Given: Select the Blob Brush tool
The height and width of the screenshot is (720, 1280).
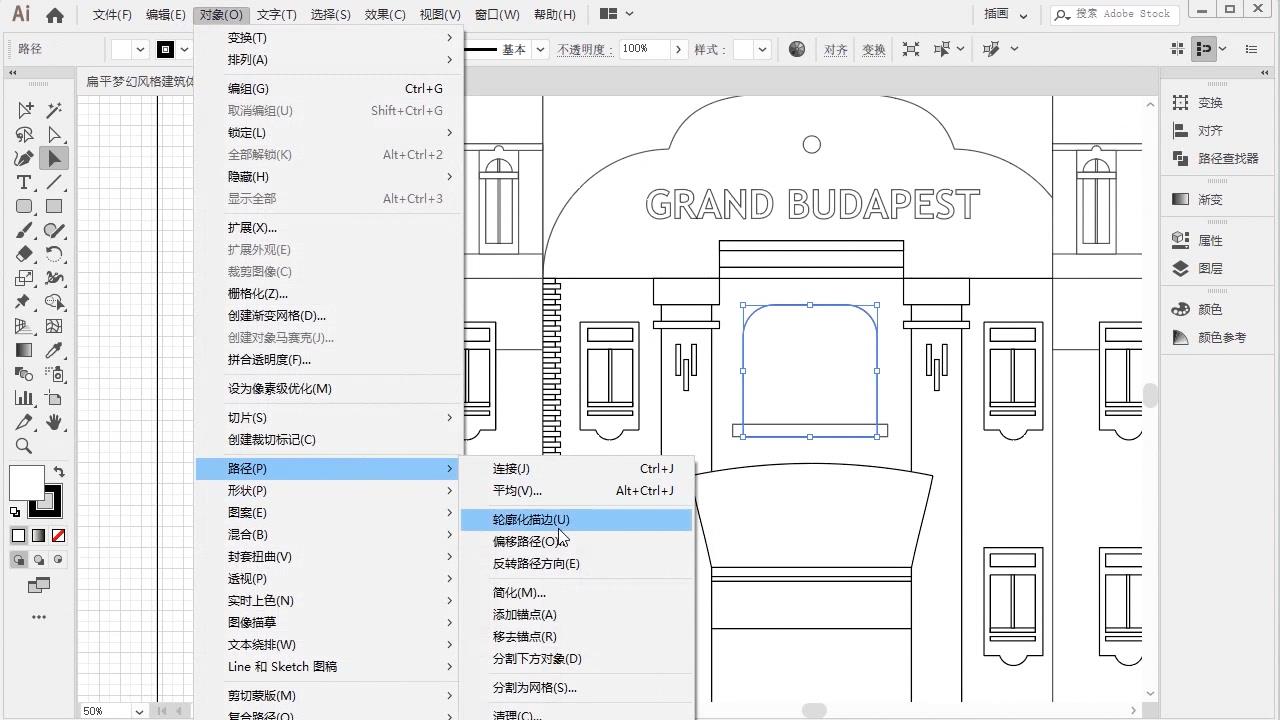Looking at the screenshot, I should click(x=54, y=230).
